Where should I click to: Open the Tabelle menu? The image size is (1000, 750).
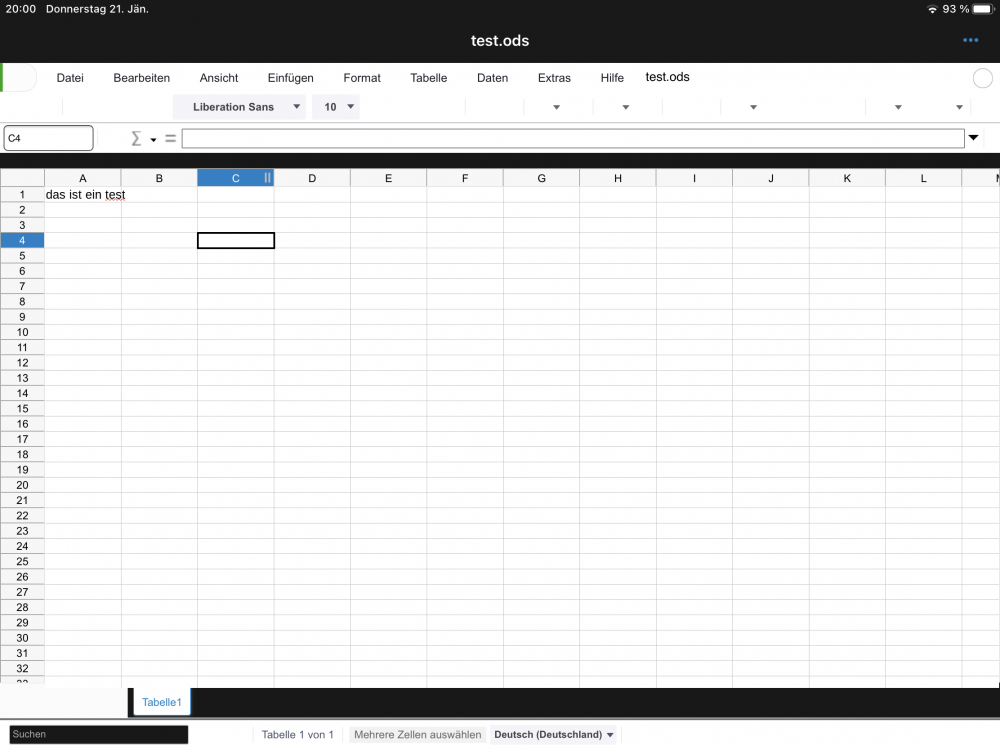point(429,78)
